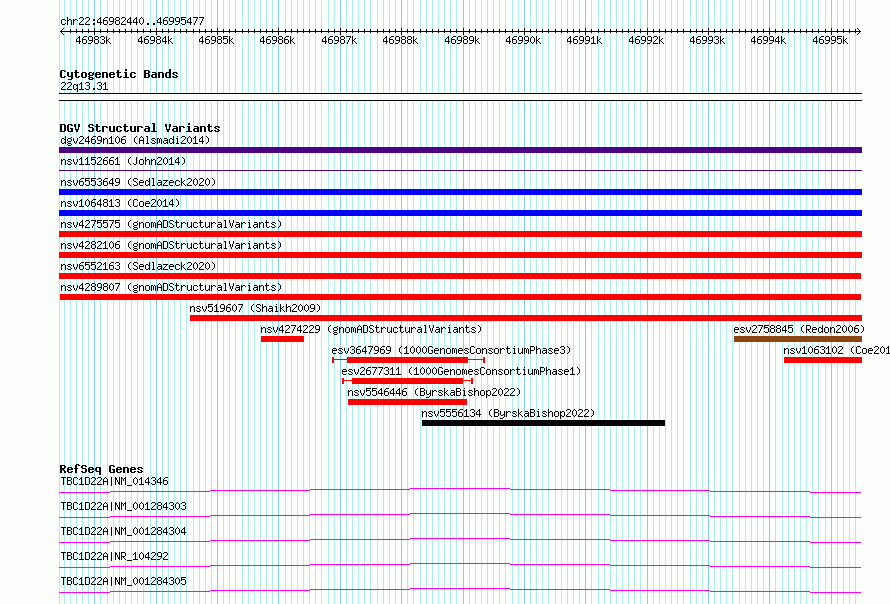890x604 pixels.
Task: Click the 46991k ruler position
Action: point(584,40)
